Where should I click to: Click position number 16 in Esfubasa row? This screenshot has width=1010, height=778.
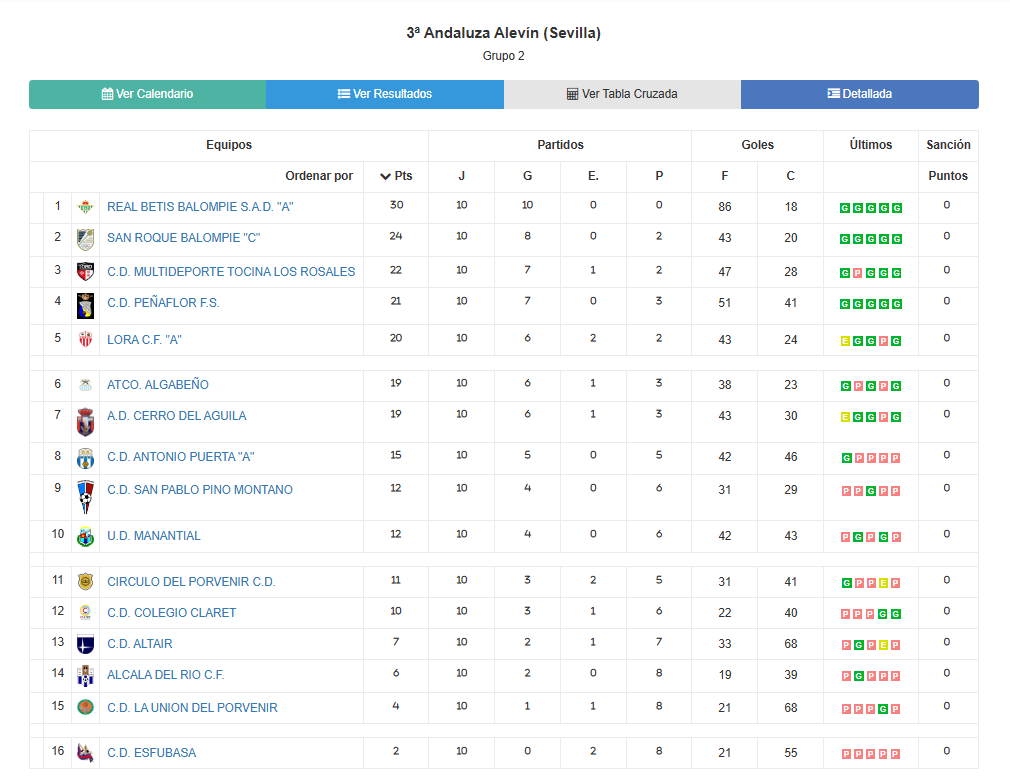(x=58, y=751)
